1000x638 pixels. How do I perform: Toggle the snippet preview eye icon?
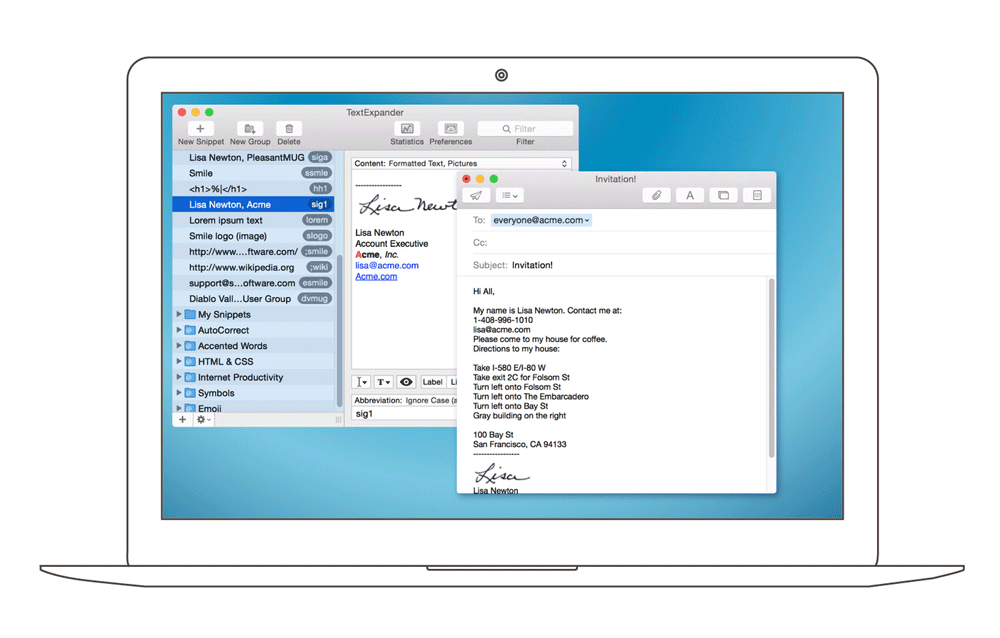(x=406, y=382)
